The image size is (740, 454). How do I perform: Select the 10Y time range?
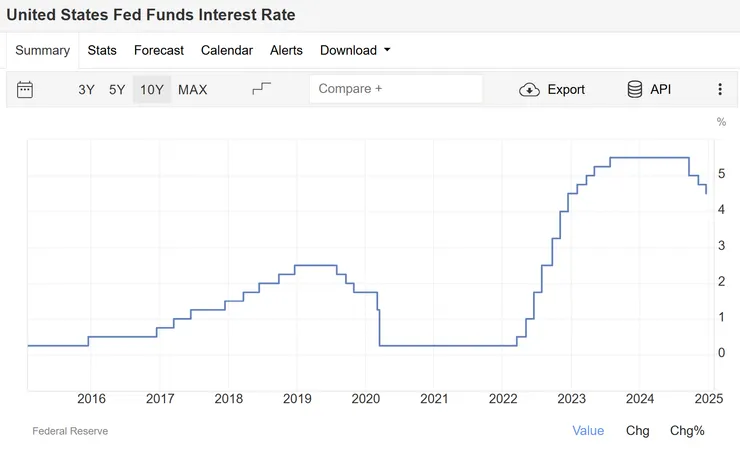point(152,90)
